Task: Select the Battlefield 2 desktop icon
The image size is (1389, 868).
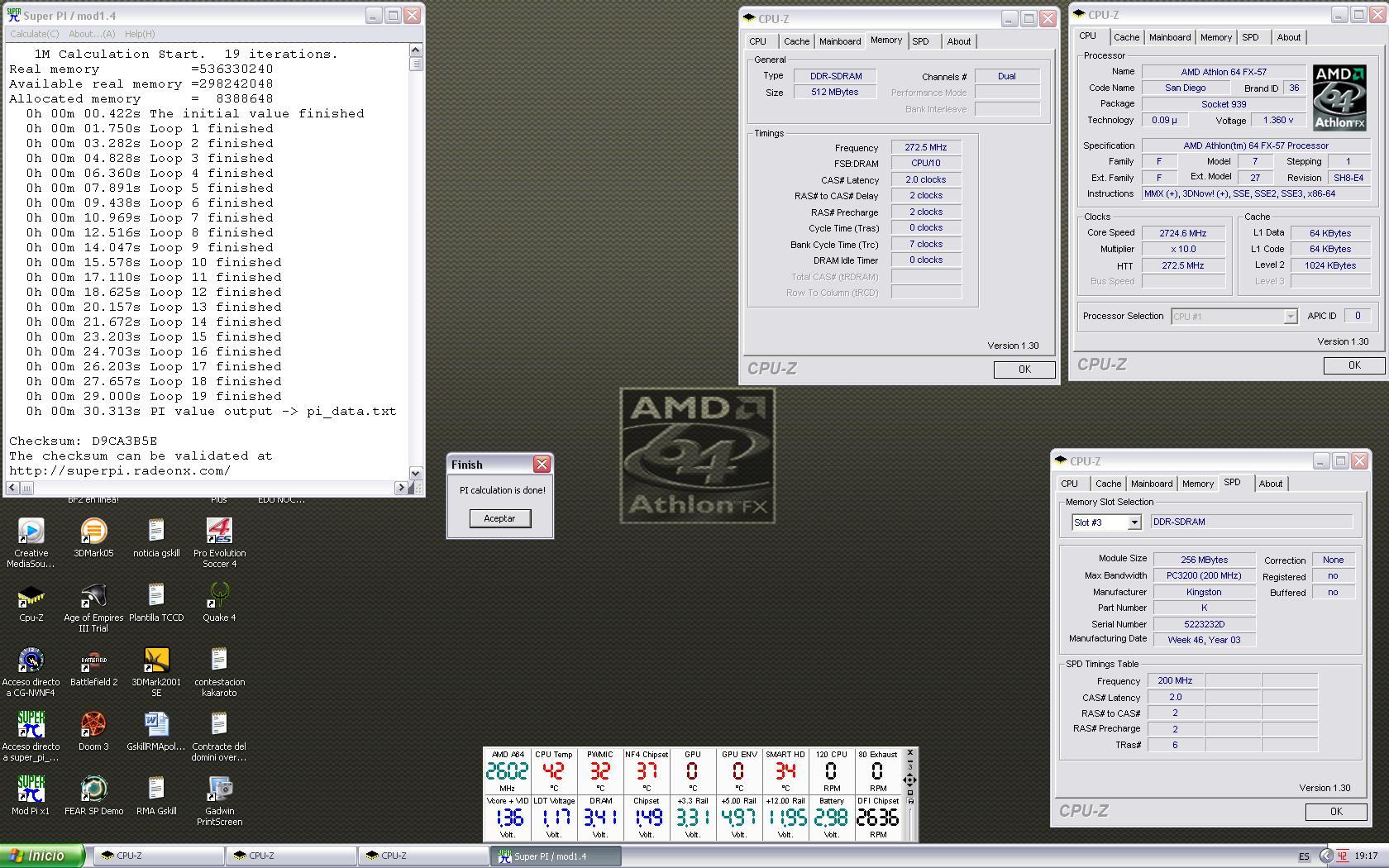Action: 93,668
